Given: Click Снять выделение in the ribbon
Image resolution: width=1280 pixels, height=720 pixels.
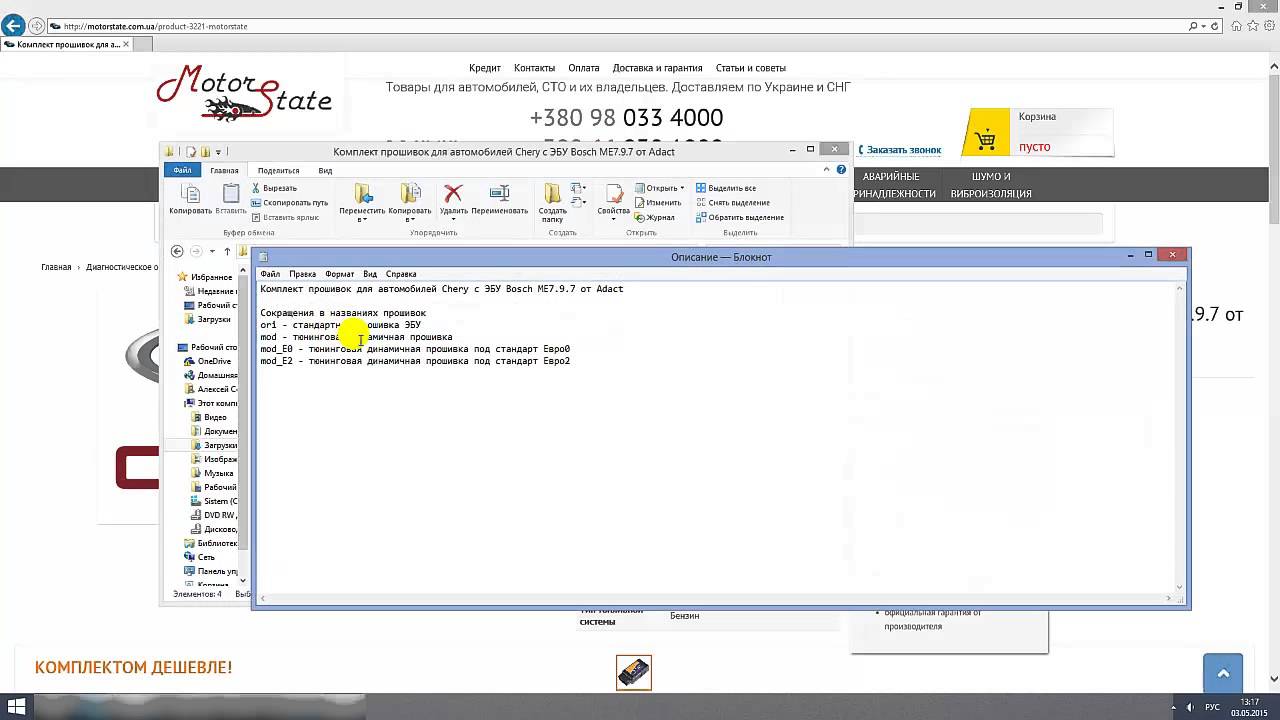Looking at the screenshot, I should tap(732, 202).
